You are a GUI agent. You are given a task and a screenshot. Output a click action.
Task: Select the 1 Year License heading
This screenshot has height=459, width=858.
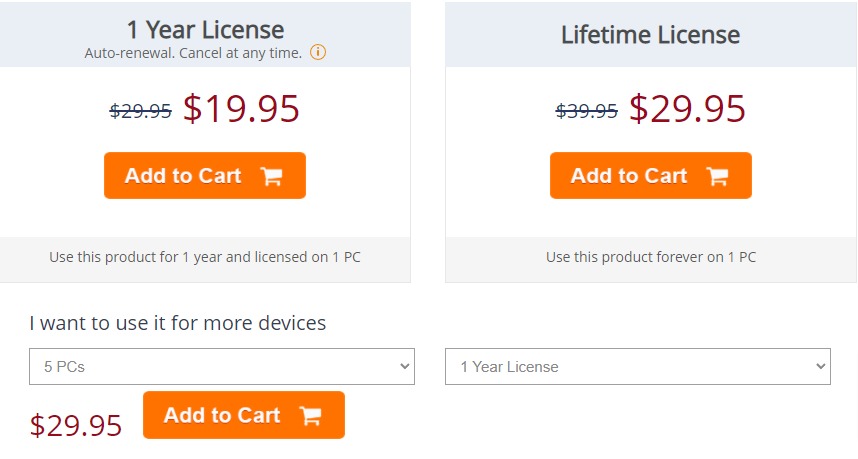[205, 30]
